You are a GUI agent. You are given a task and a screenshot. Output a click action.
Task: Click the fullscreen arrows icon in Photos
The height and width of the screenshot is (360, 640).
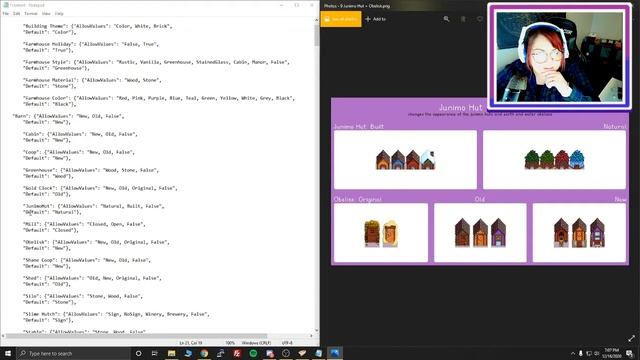[631, 338]
